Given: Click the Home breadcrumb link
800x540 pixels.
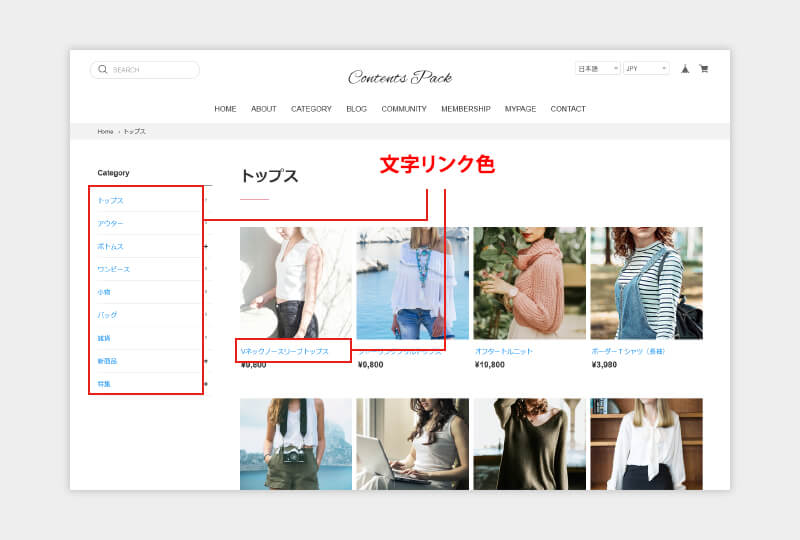Looking at the screenshot, I should tap(105, 132).
